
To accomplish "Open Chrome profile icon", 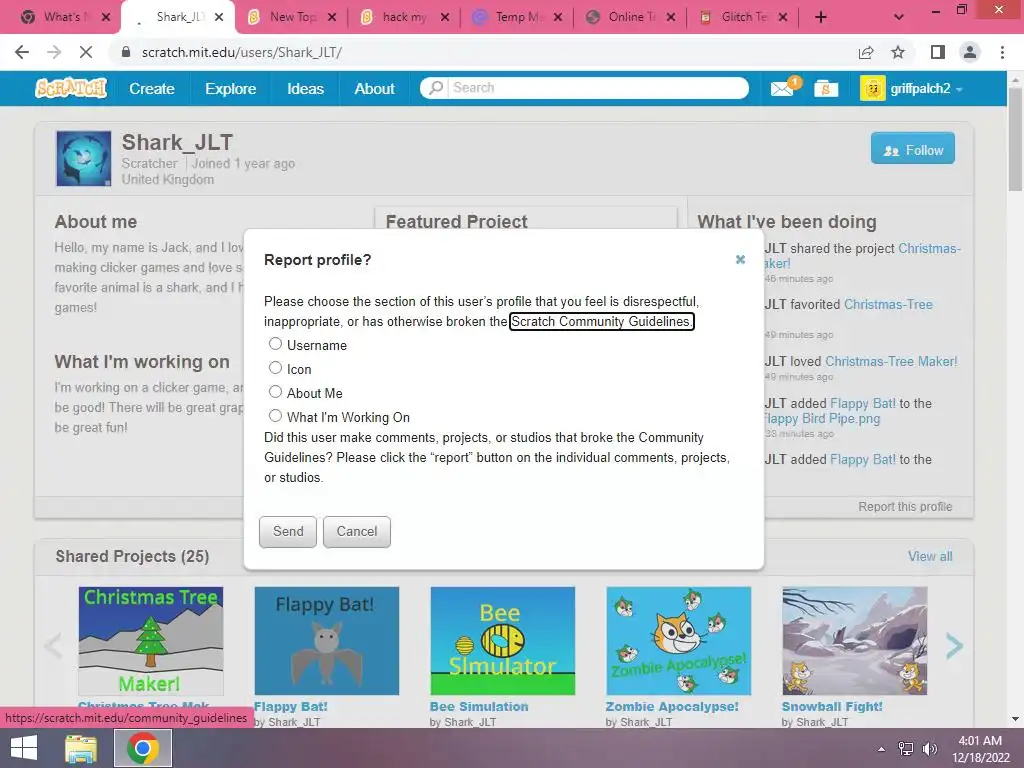I will click(x=970, y=52).
